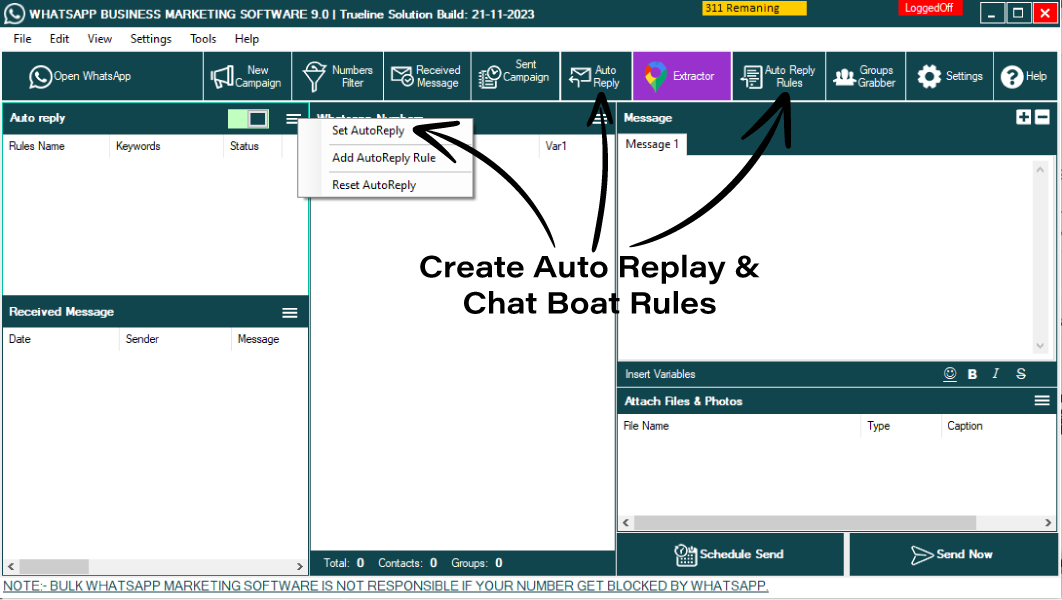1062x600 pixels.
Task: Start a New Campaign
Action: click(247, 76)
